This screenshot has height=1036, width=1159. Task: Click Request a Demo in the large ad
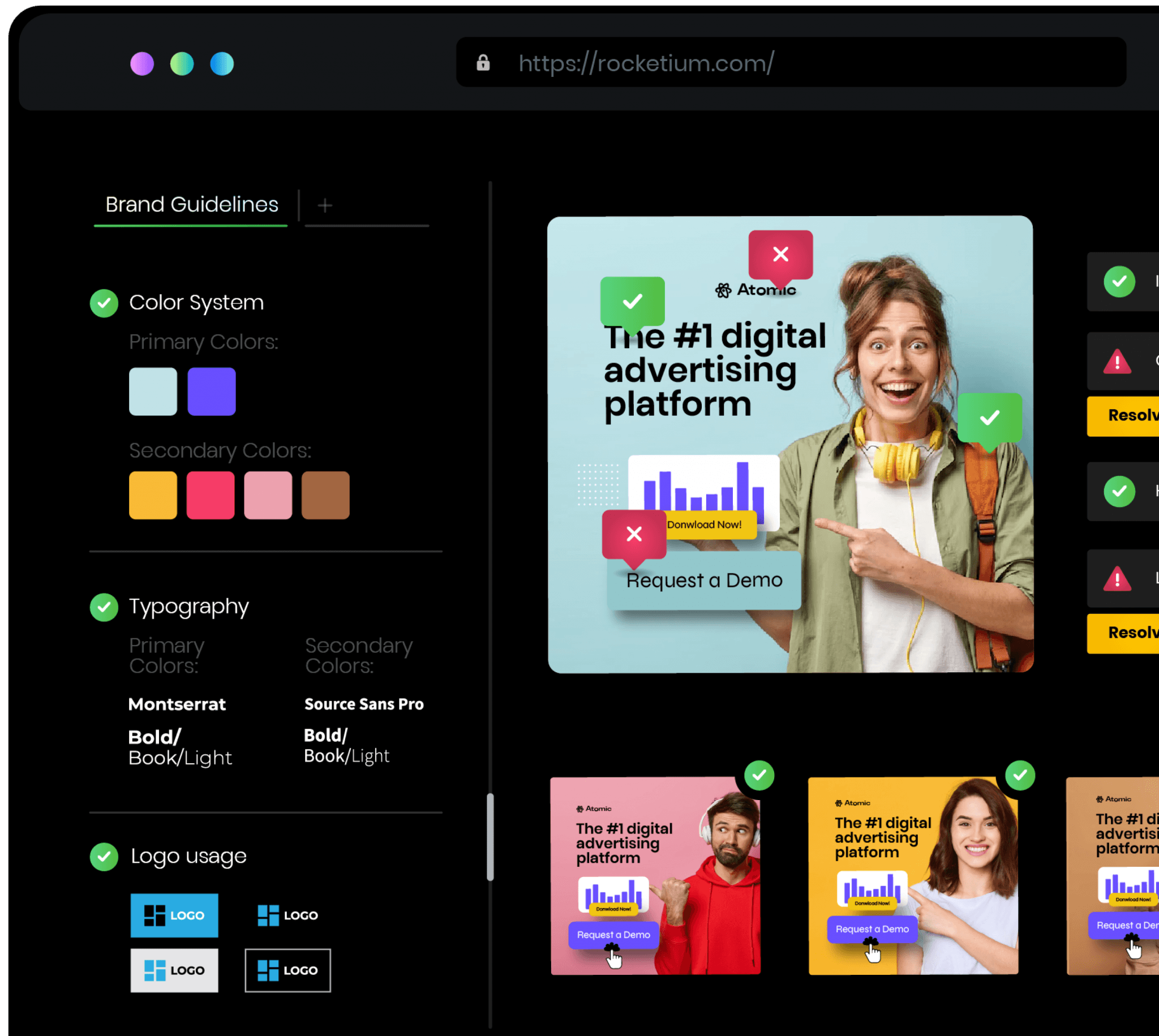[704, 580]
